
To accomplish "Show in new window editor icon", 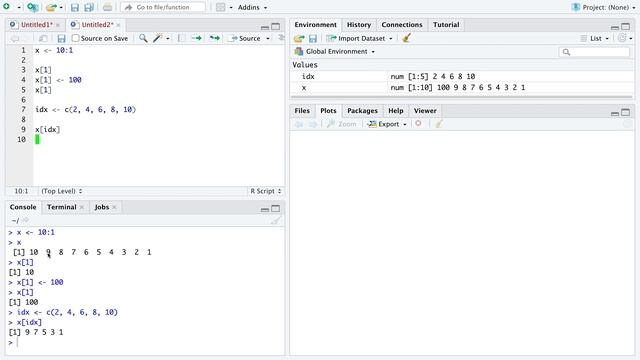I will pos(43,38).
